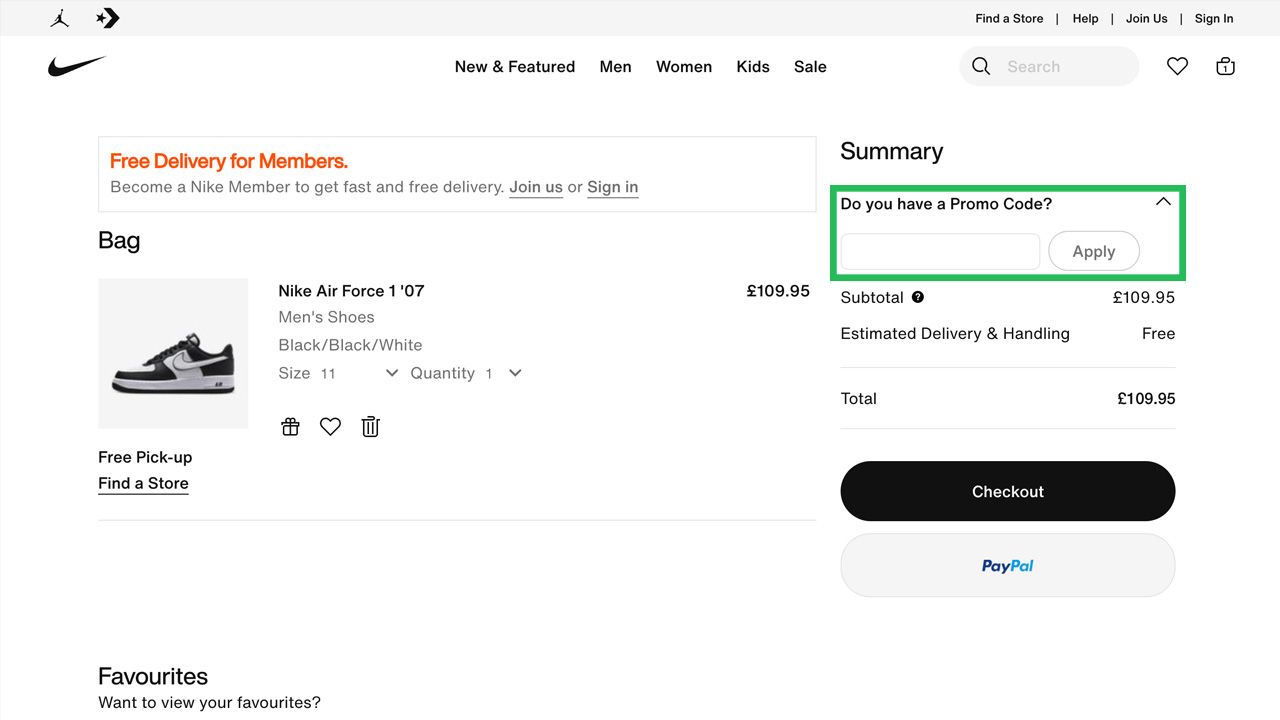Select the Nike swoosh home logo
The height and width of the screenshot is (720, 1280).
pos(77,66)
